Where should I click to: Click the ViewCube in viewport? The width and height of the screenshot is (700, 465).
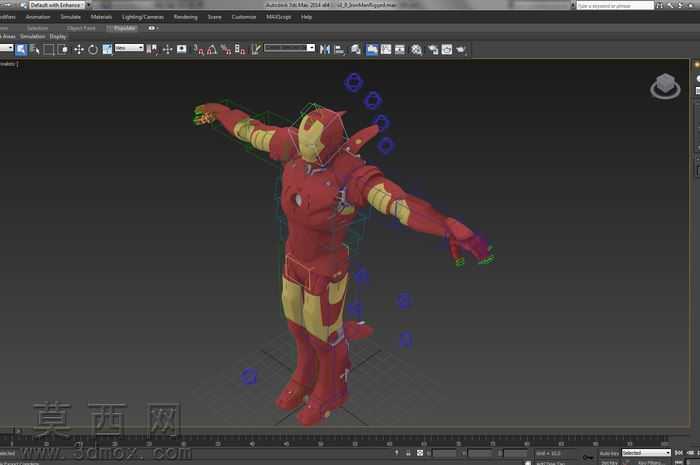(x=665, y=86)
